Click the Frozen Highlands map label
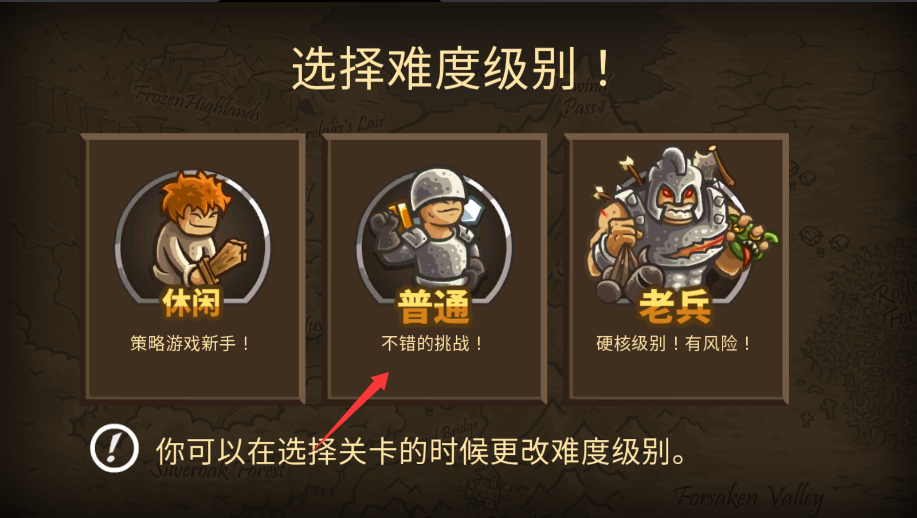The width and height of the screenshot is (917, 518). tap(198, 101)
